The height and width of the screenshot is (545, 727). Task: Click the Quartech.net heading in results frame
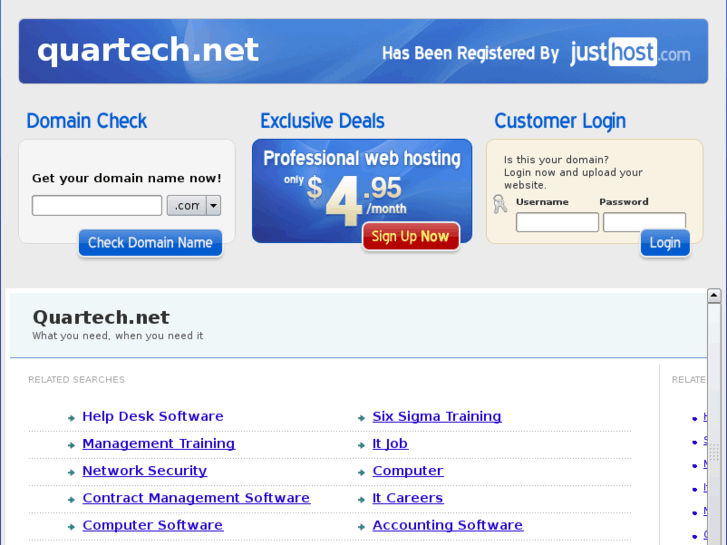101,317
